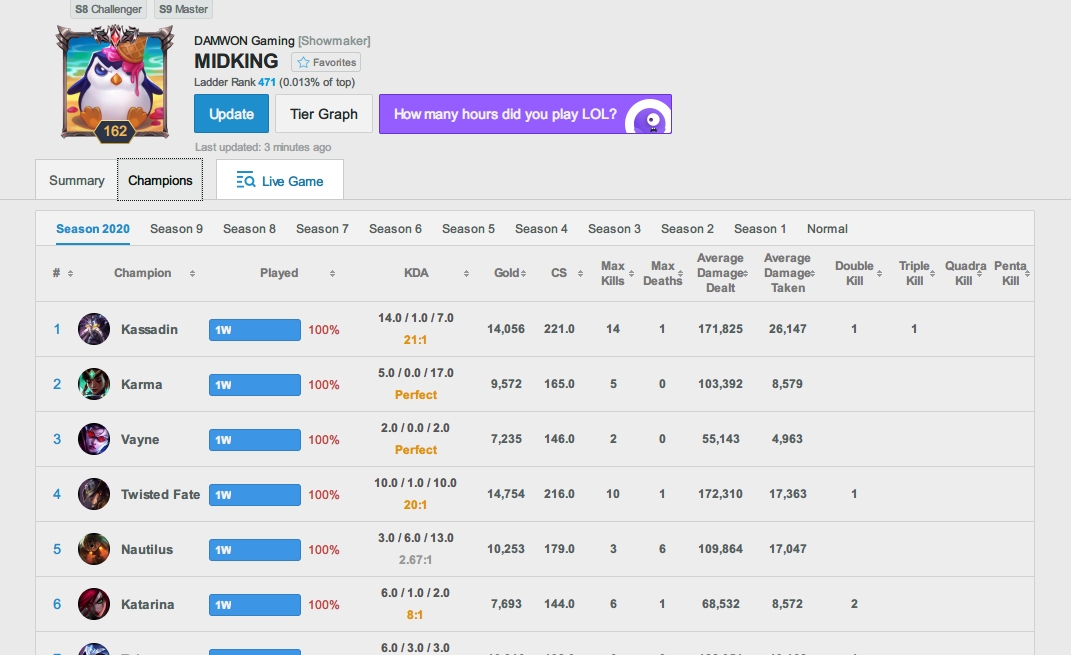Click Karma champion name
Screen dimensions: 1071x655
click(x=141, y=385)
